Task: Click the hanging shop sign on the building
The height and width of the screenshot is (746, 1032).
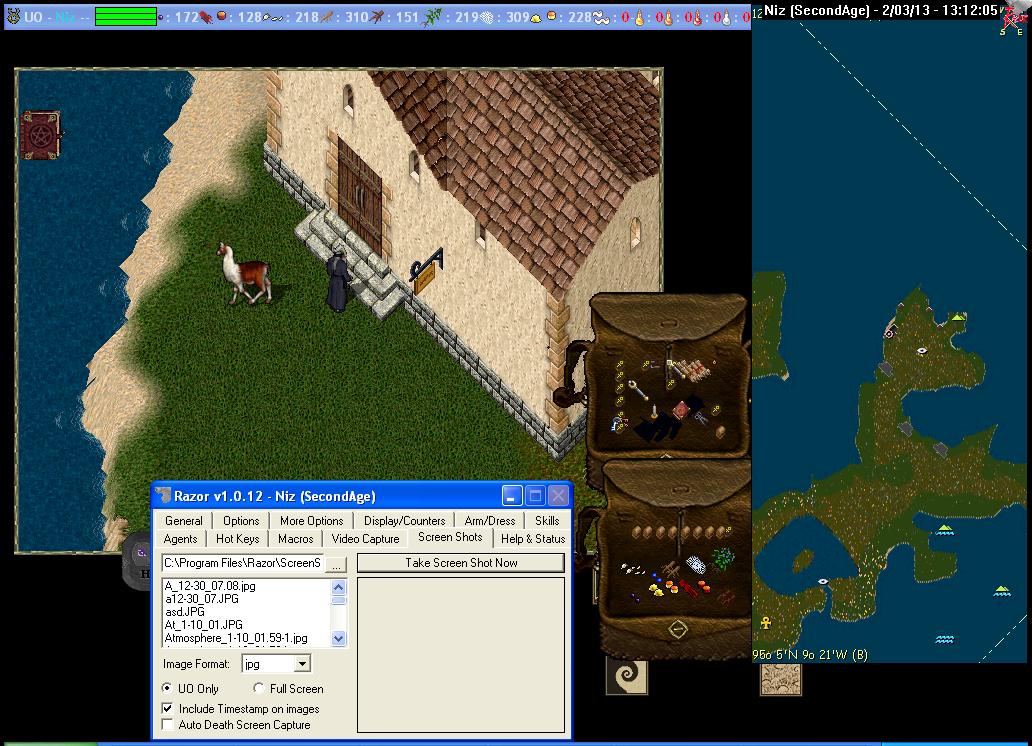Action: point(427,273)
